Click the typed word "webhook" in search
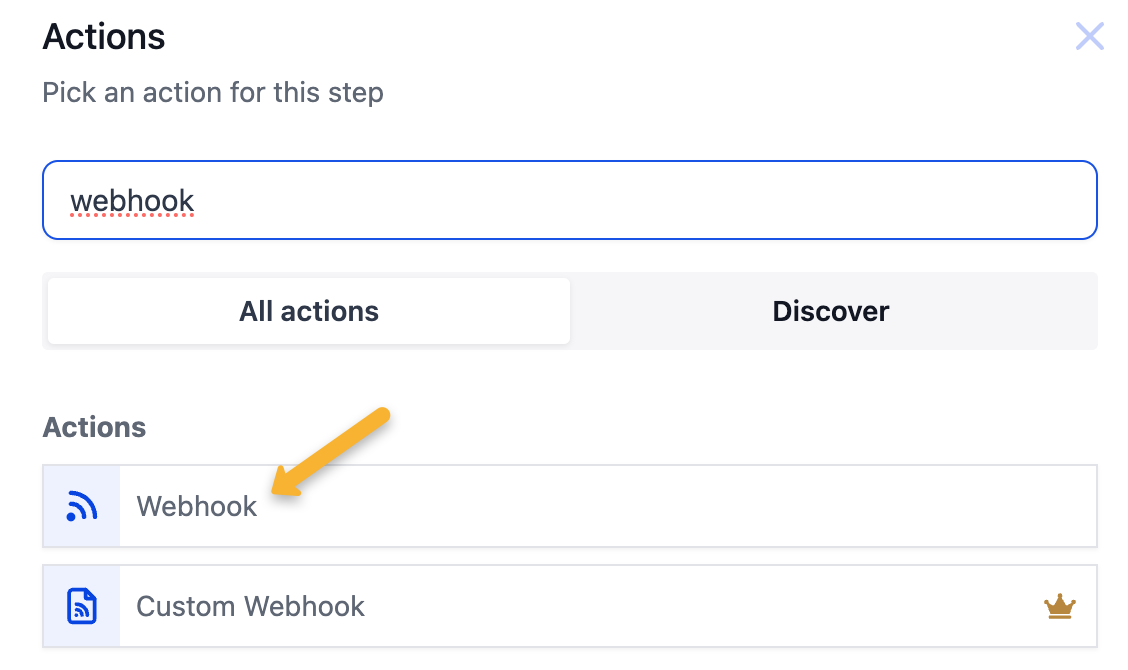1128x670 pixels. 132,201
